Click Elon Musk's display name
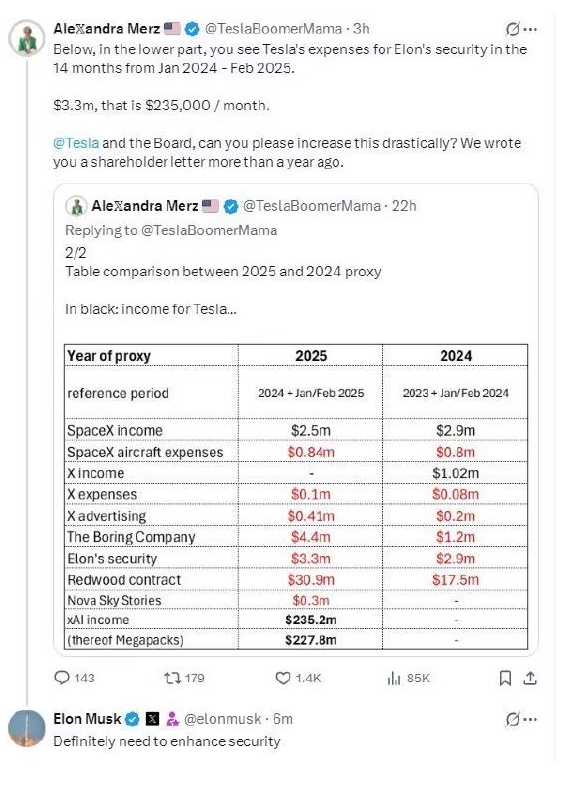Image resolution: width=567 pixels, height=789 pixels. pyautogui.click(x=87, y=719)
